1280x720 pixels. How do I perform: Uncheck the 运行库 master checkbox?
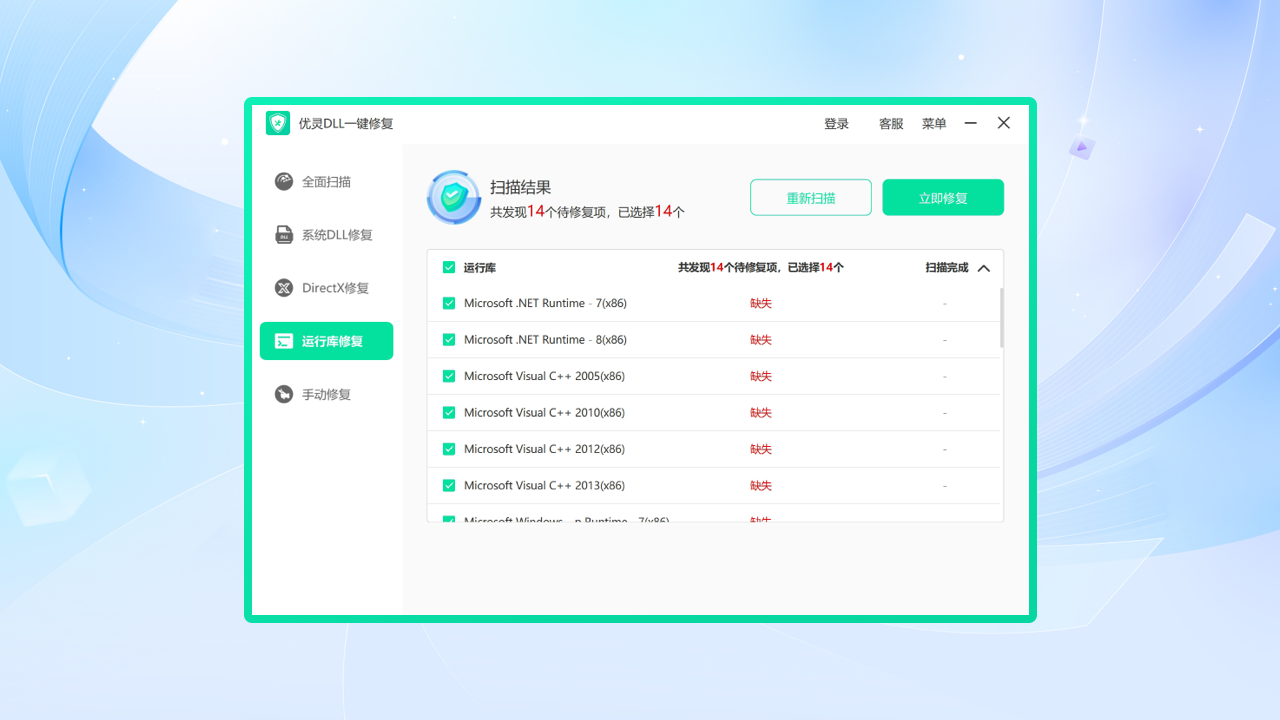coord(449,267)
